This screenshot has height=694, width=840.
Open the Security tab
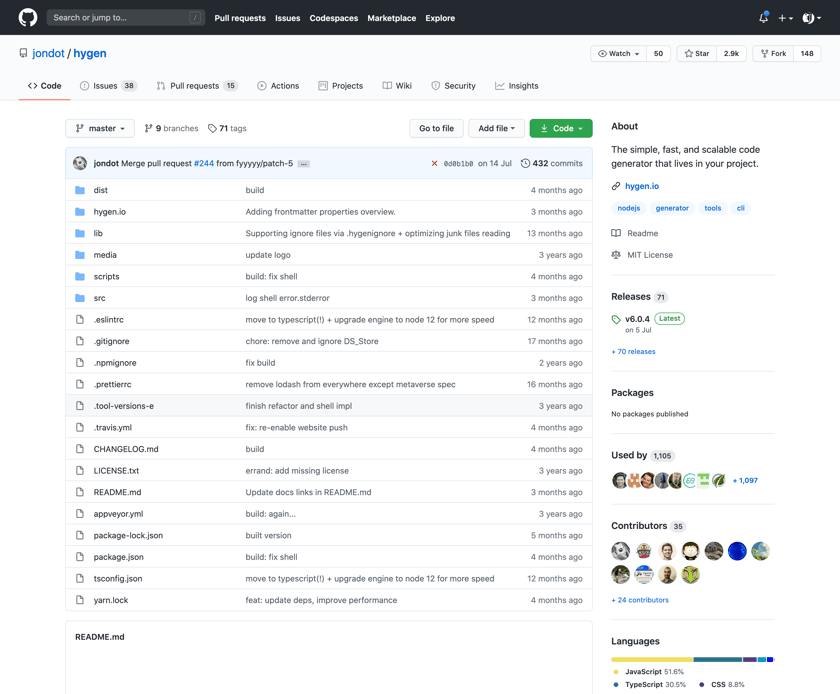(453, 86)
